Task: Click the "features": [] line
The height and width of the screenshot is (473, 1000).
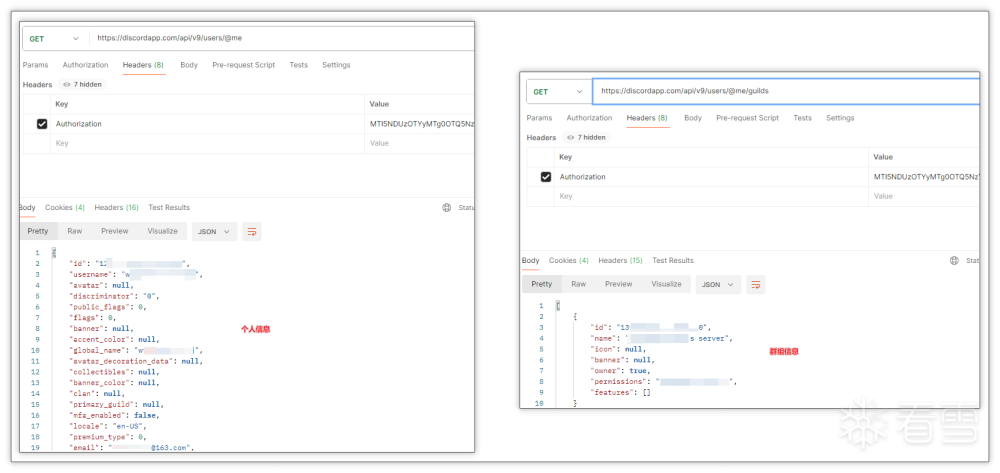Action: (x=621, y=393)
